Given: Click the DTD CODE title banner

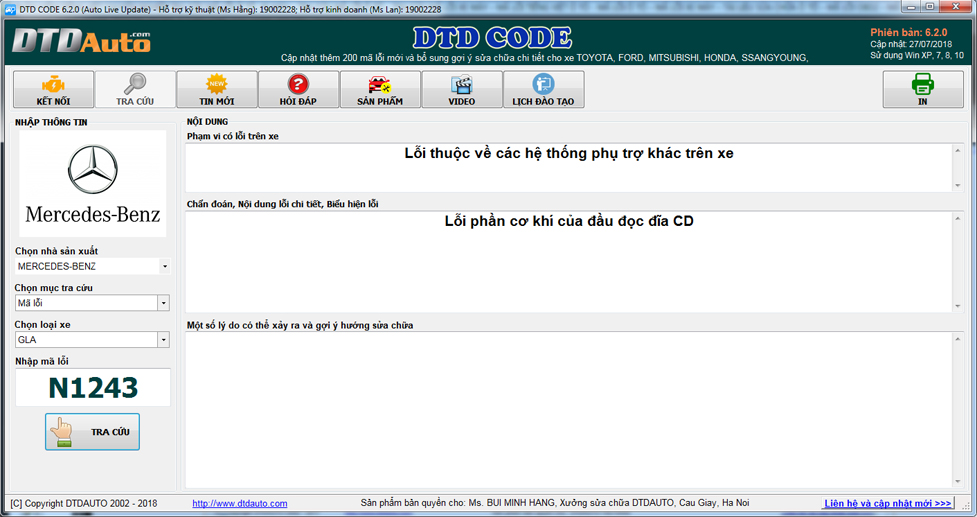Looking at the screenshot, I should tap(492, 38).
